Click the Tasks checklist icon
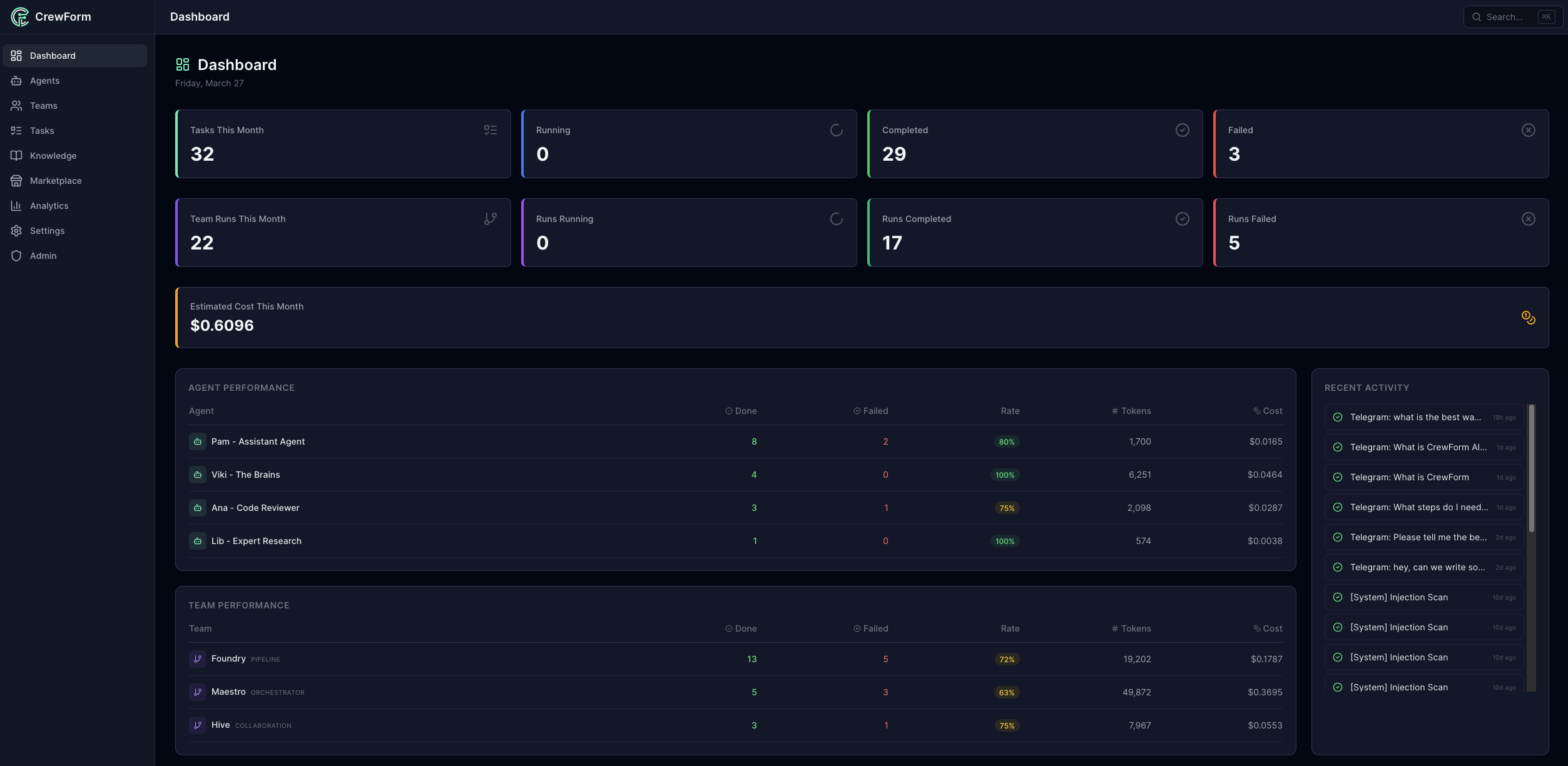1568x766 pixels. [16, 130]
